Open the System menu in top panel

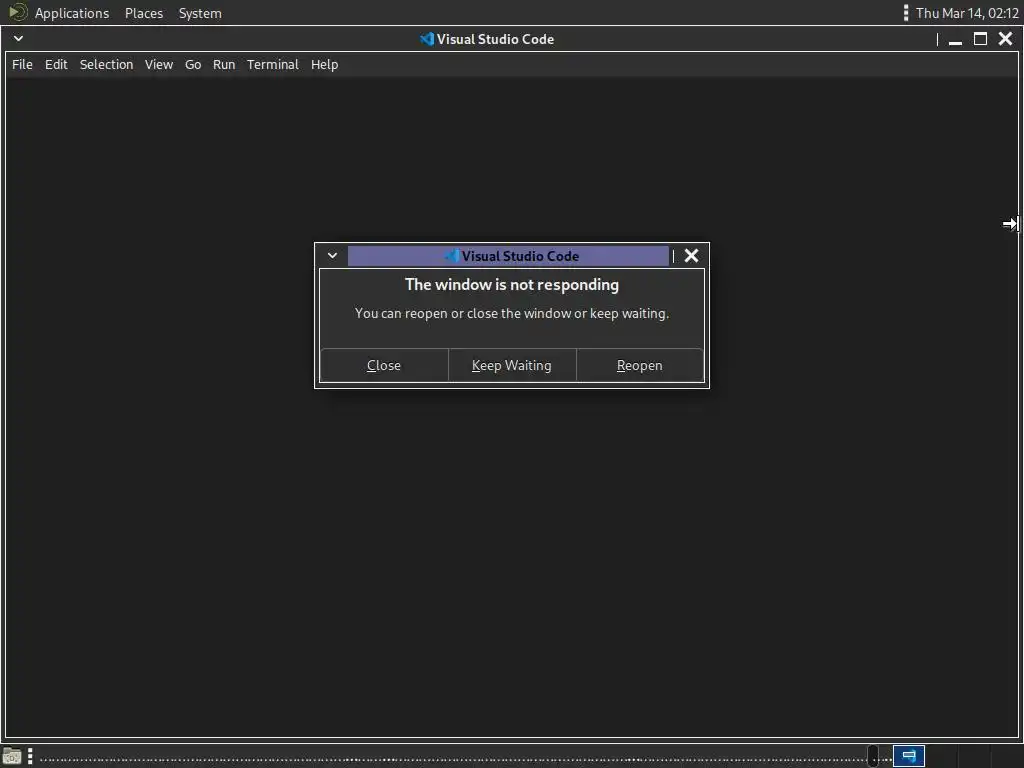tap(200, 13)
